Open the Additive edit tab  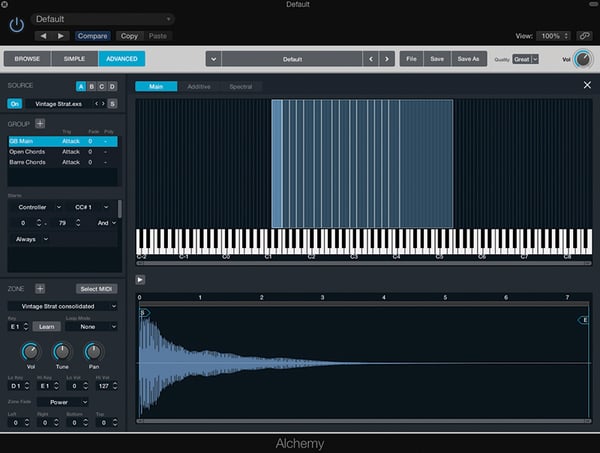(199, 86)
